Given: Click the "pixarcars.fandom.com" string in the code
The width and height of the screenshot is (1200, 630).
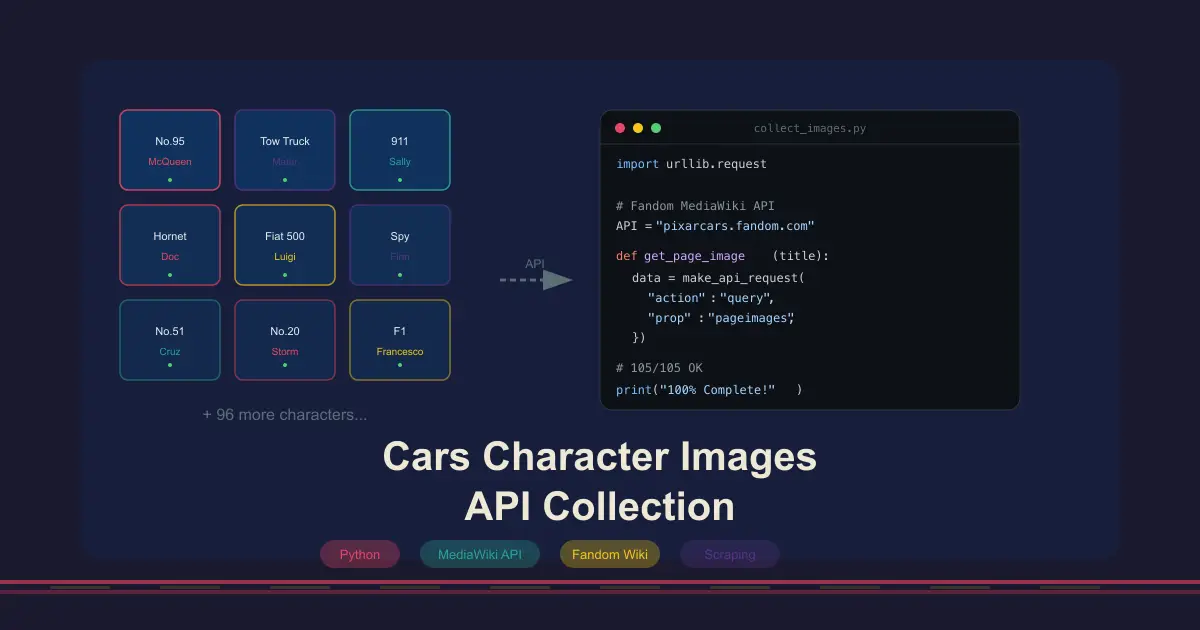Looking at the screenshot, I should 735,226.
